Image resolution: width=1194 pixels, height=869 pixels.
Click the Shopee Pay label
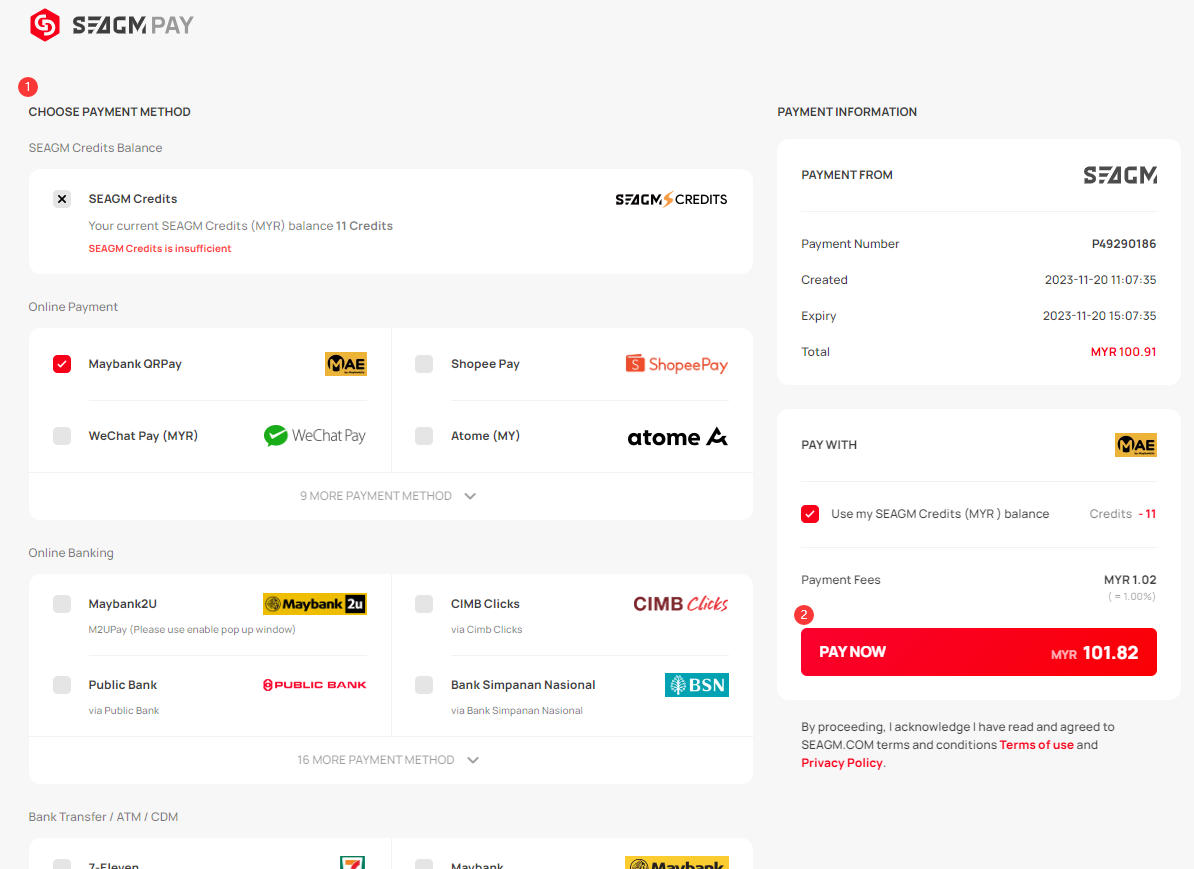point(485,364)
